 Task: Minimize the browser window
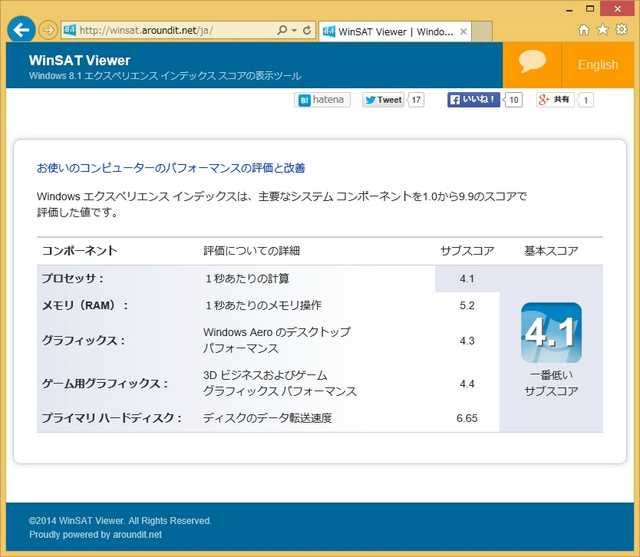(570, 9)
